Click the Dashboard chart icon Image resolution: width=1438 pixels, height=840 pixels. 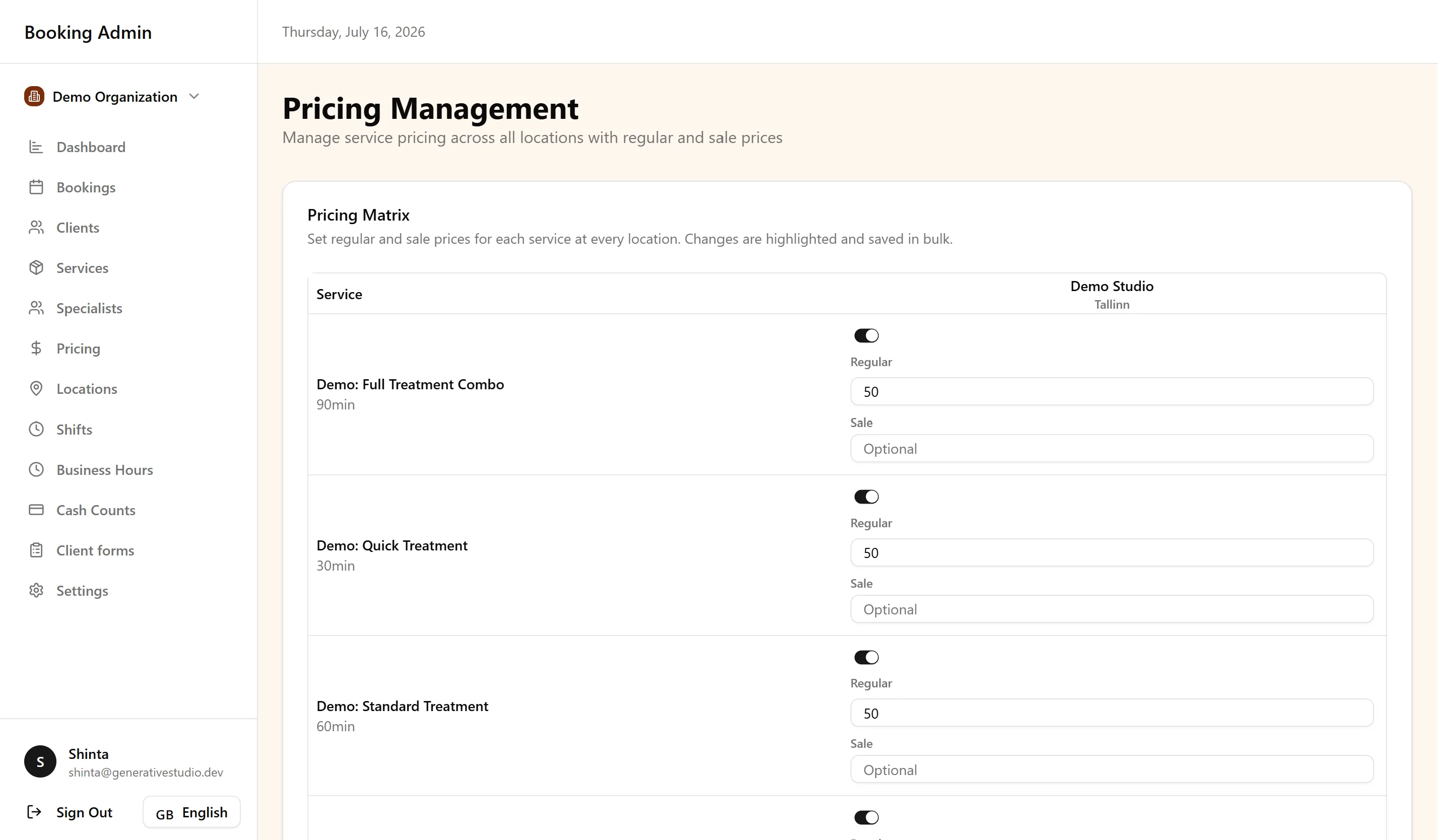pos(36,147)
